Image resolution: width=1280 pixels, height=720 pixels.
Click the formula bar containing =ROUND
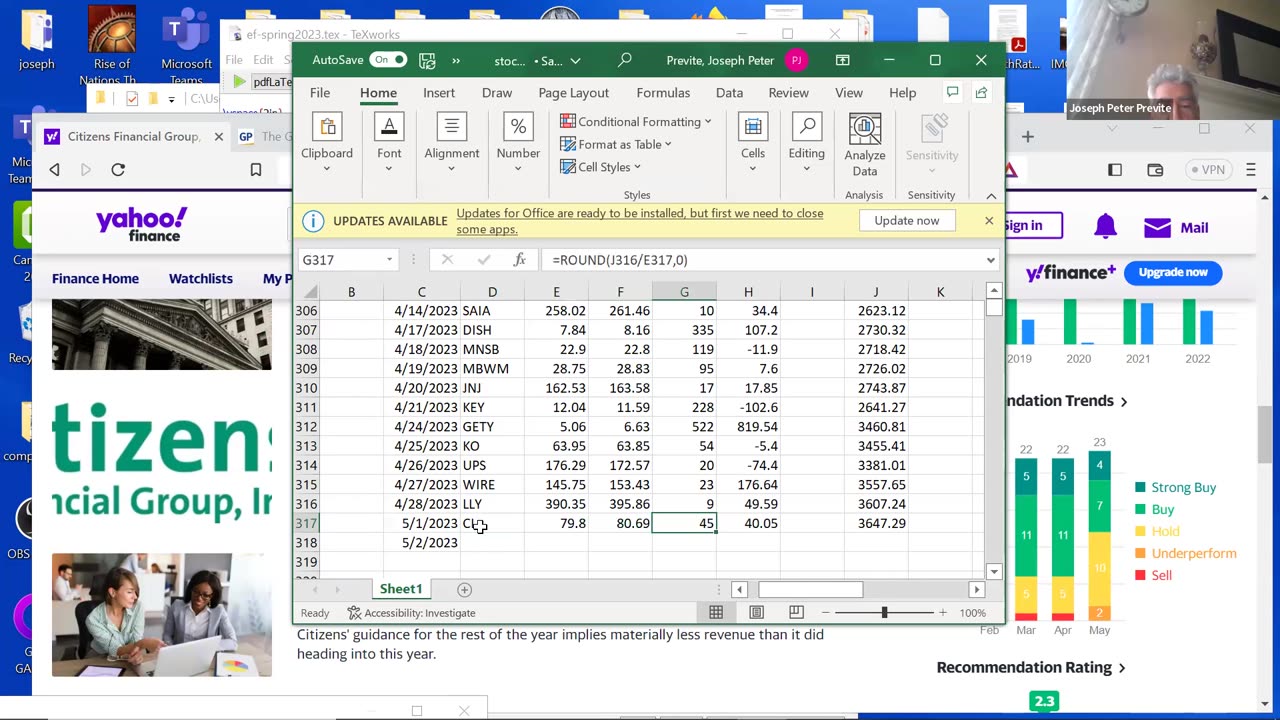pyautogui.click(x=760, y=260)
